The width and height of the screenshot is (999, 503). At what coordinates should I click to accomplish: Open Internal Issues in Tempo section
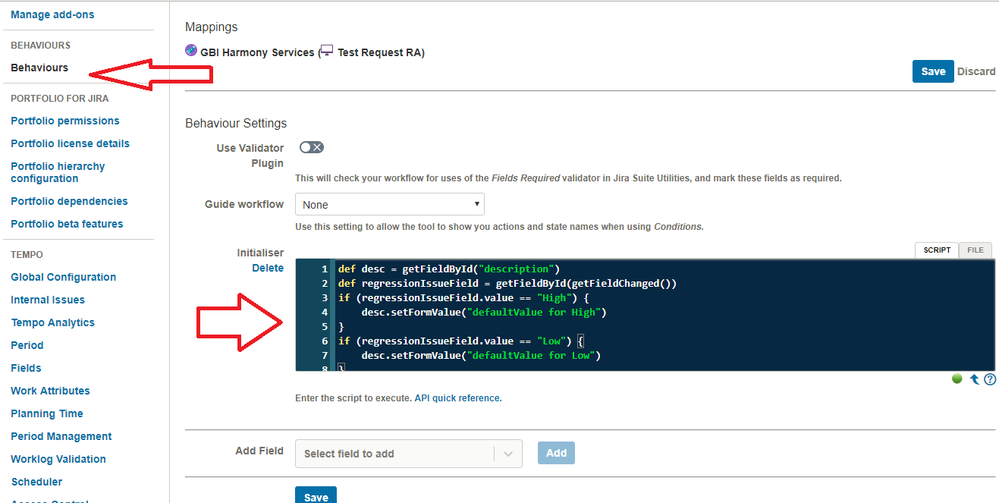coord(48,300)
